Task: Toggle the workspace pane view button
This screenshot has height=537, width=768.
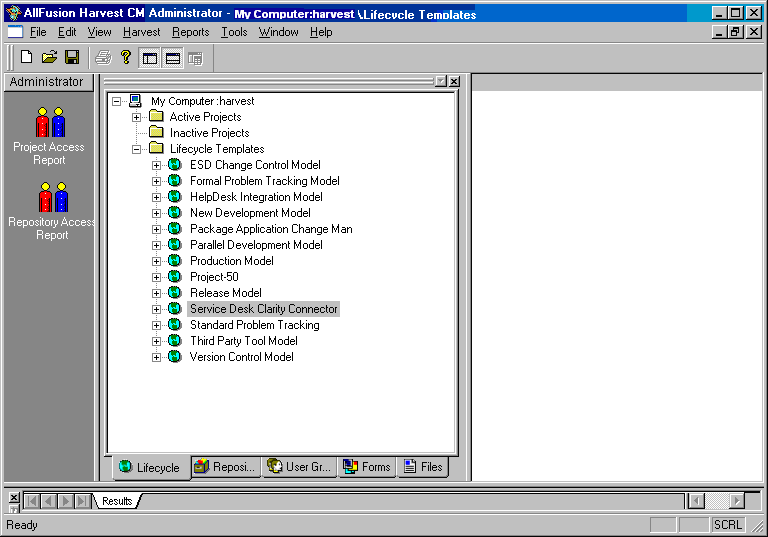Action: point(150,58)
